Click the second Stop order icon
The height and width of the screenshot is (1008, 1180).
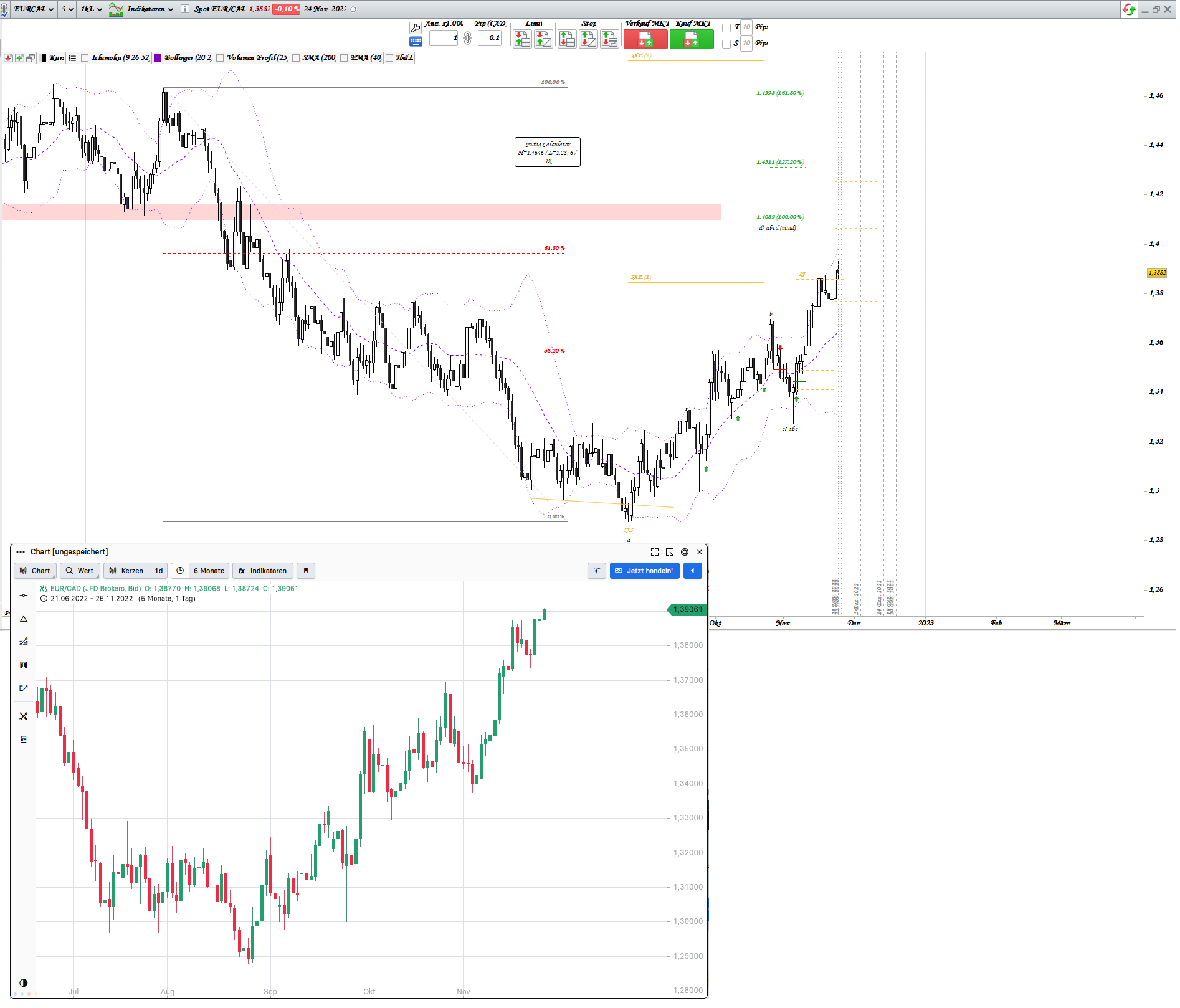588,39
